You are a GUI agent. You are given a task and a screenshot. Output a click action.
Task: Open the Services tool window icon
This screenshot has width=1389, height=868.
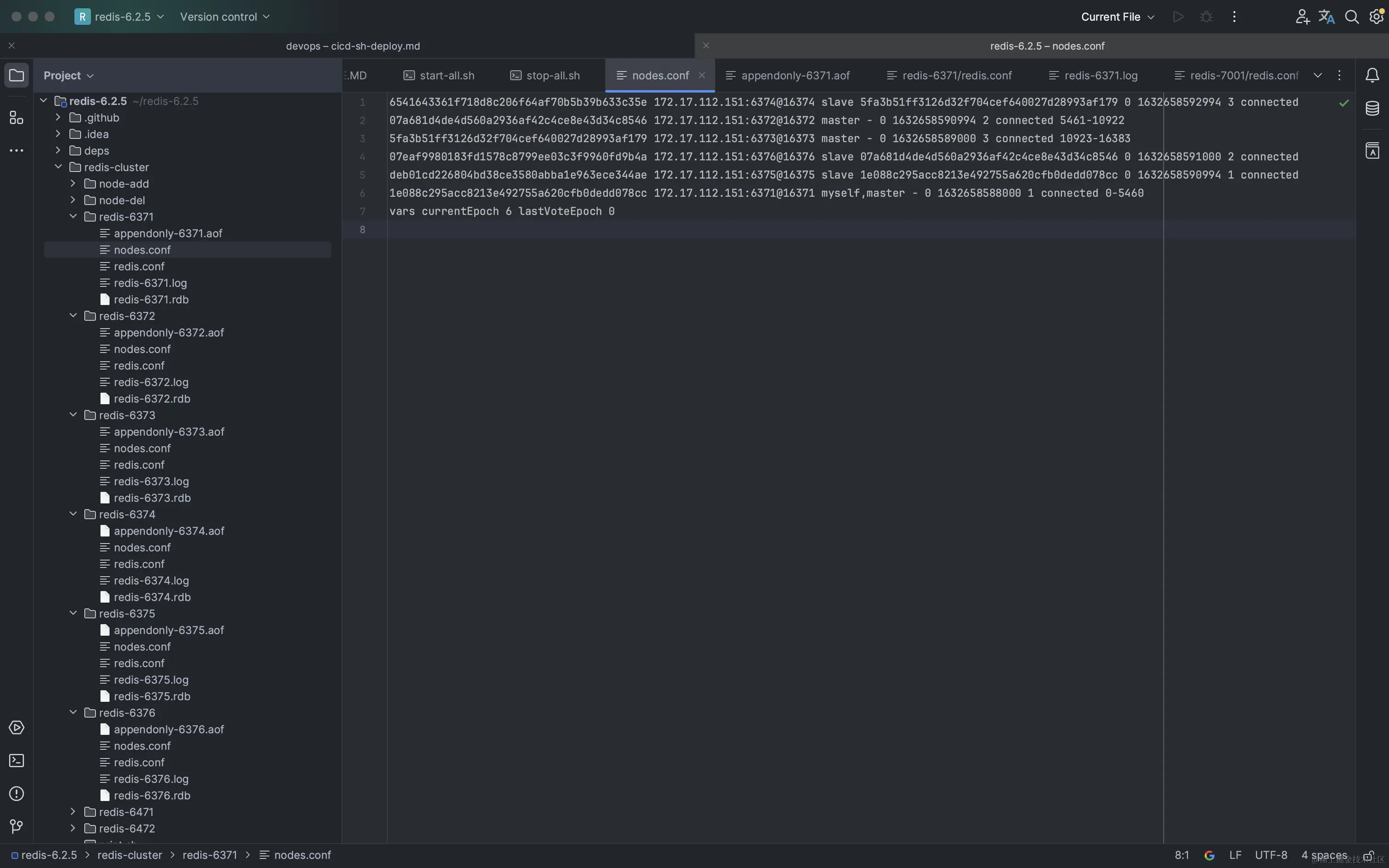17,727
